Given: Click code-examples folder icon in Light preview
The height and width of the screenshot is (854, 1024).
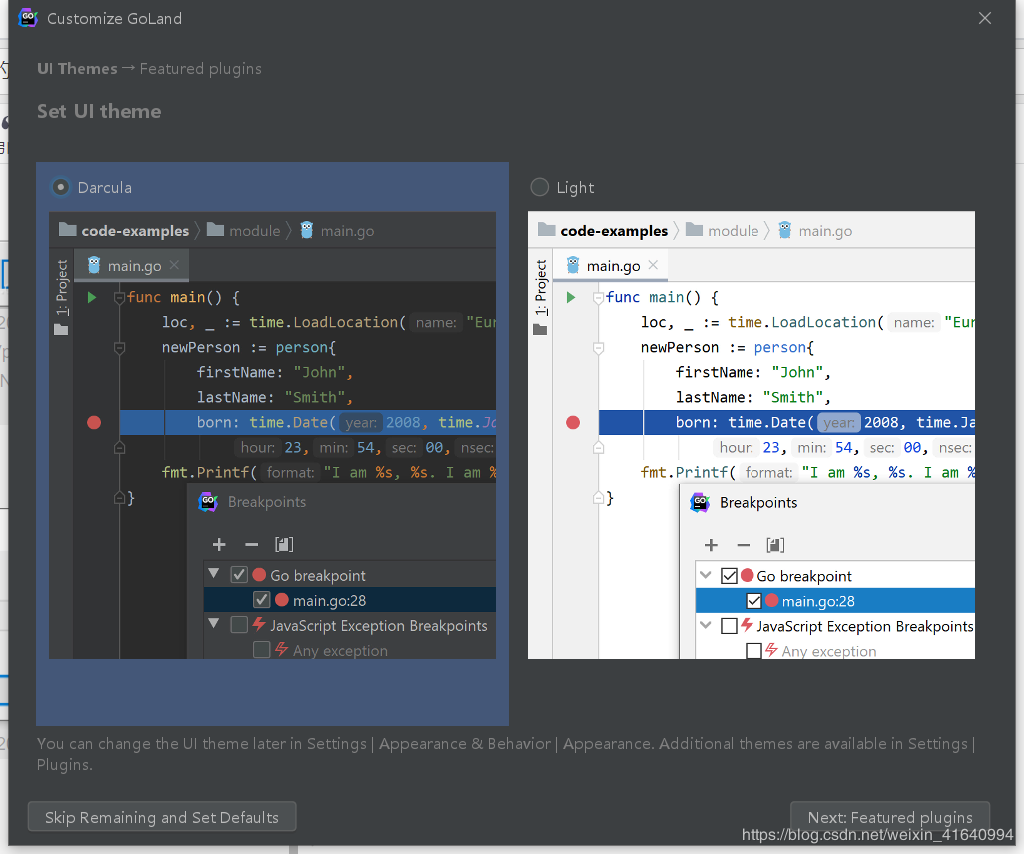Looking at the screenshot, I should click(546, 230).
